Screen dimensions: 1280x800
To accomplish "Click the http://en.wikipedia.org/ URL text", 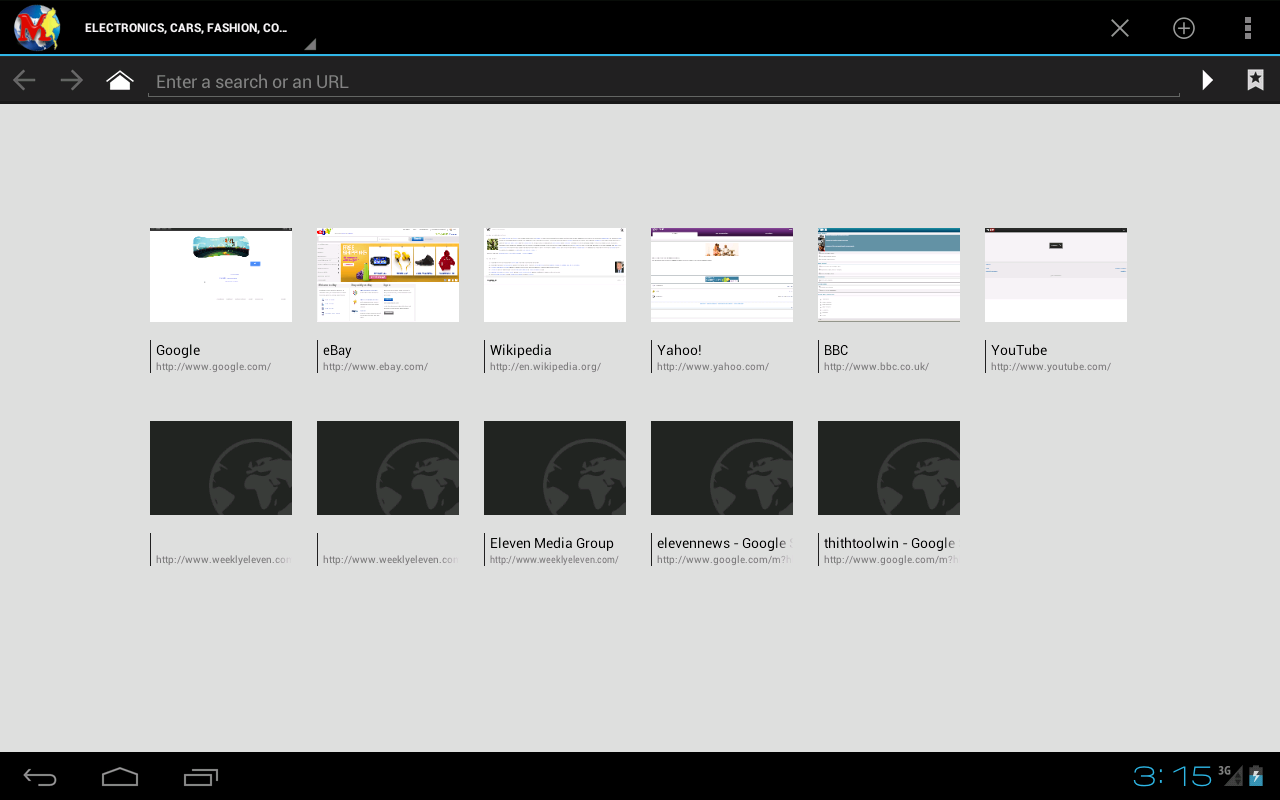I will (x=546, y=367).
